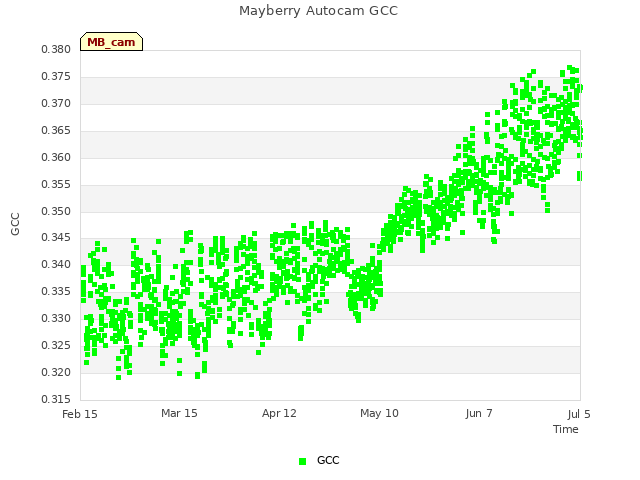Click the 0.370 y-axis label
The height and width of the screenshot is (480, 640).
coord(56,103)
